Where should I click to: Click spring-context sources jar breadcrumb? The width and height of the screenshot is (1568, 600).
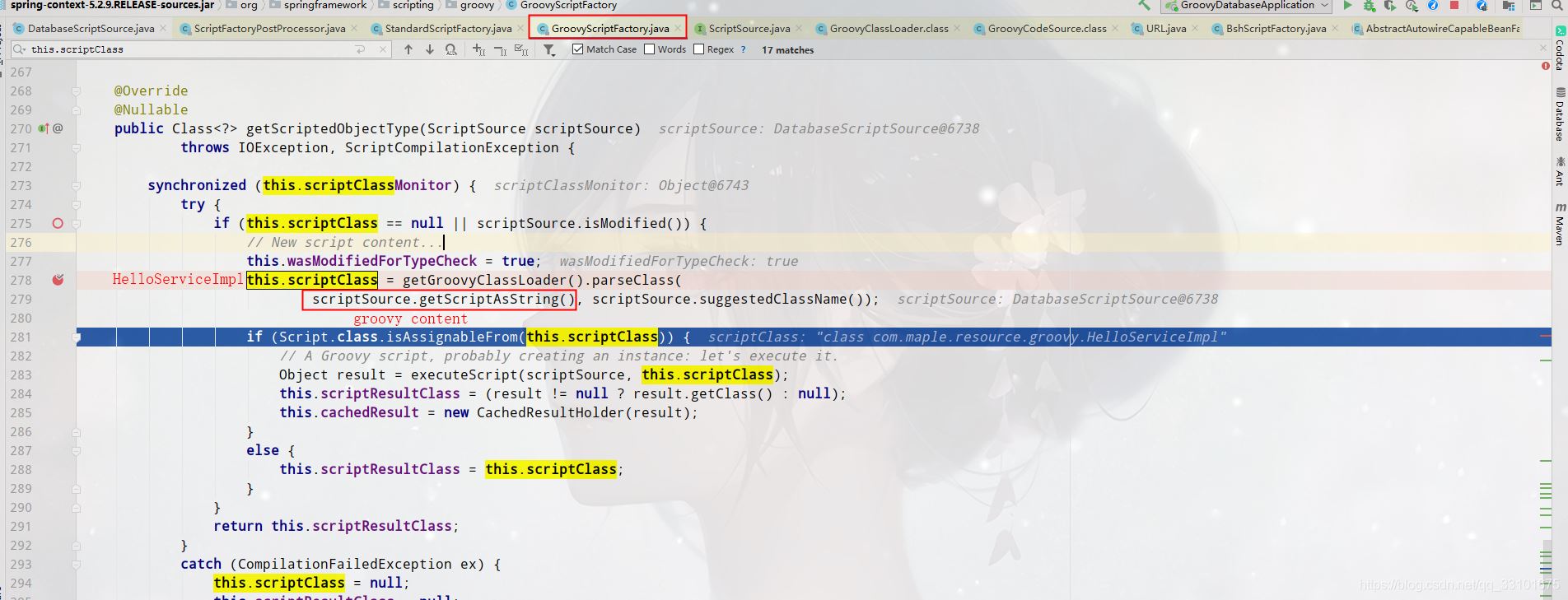click(x=112, y=5)
